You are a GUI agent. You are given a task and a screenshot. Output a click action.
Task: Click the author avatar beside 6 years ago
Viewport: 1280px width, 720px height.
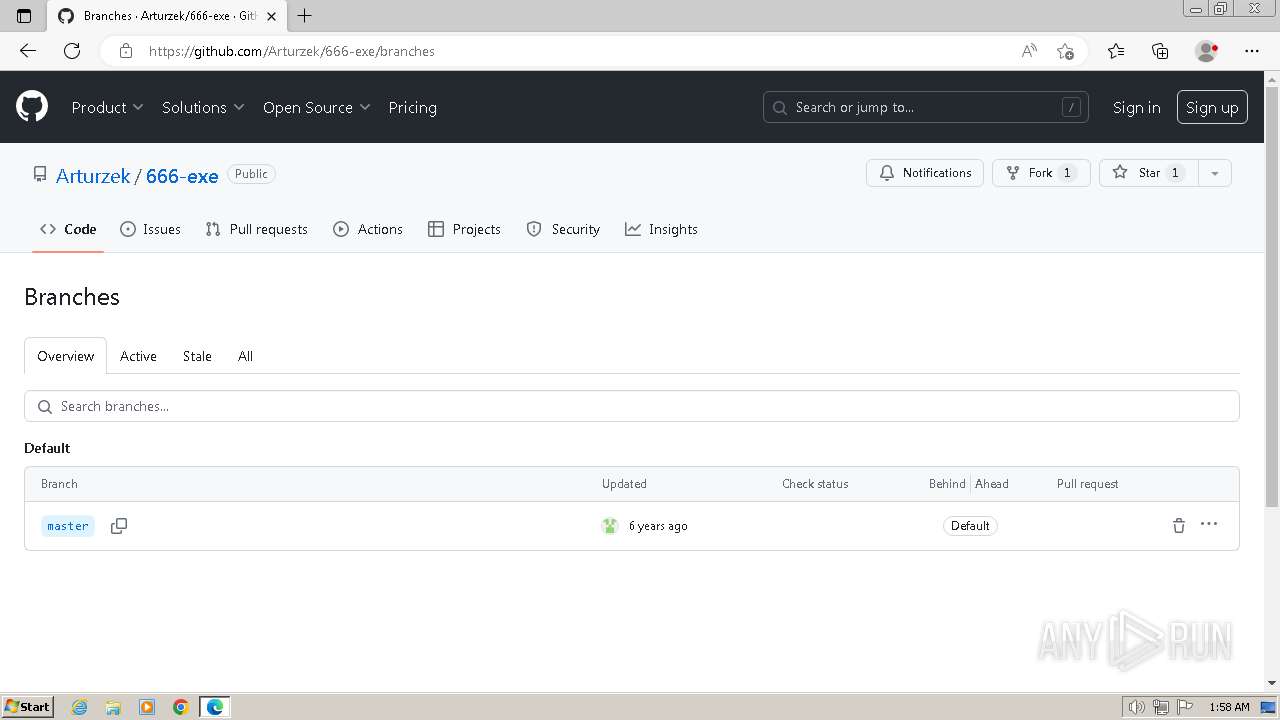click(x=610, y=526)
